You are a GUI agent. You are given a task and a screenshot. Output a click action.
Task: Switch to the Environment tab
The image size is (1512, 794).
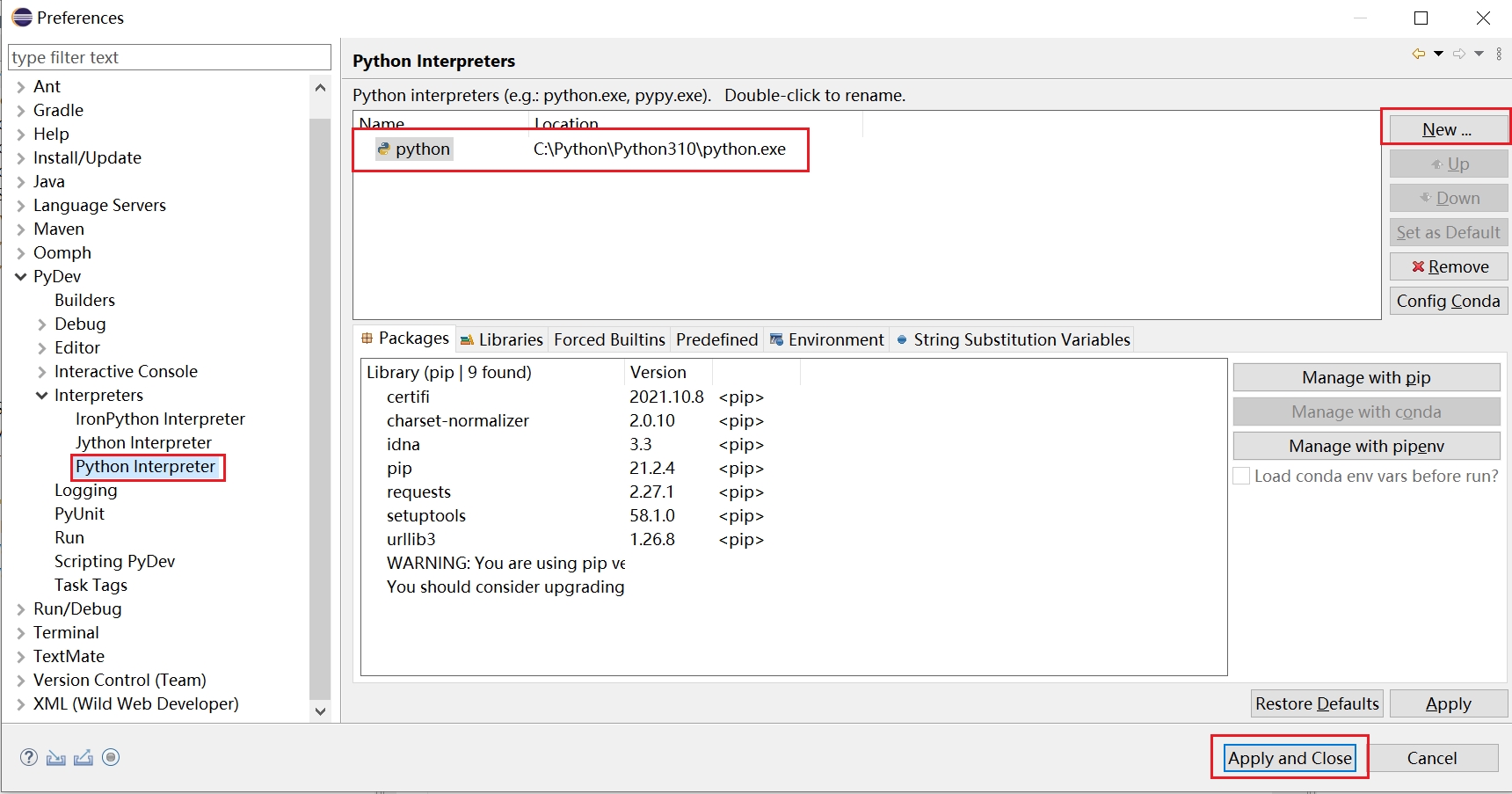826,339
